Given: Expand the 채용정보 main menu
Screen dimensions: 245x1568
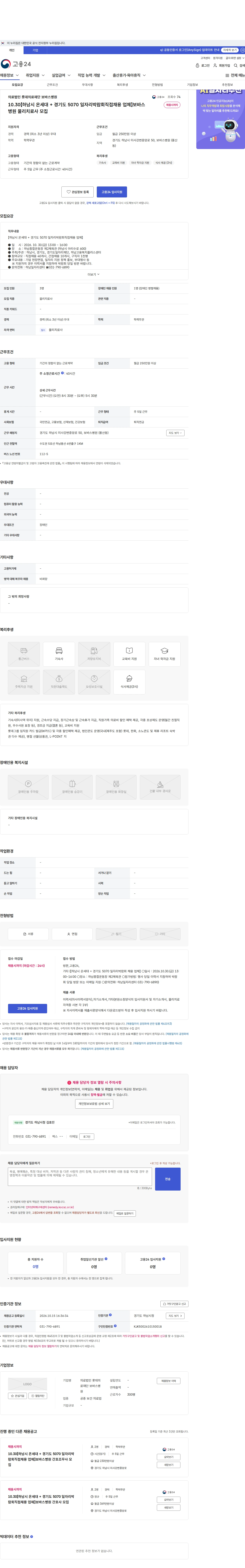Looking at the screenshot, I should click(x=10, y=75).
